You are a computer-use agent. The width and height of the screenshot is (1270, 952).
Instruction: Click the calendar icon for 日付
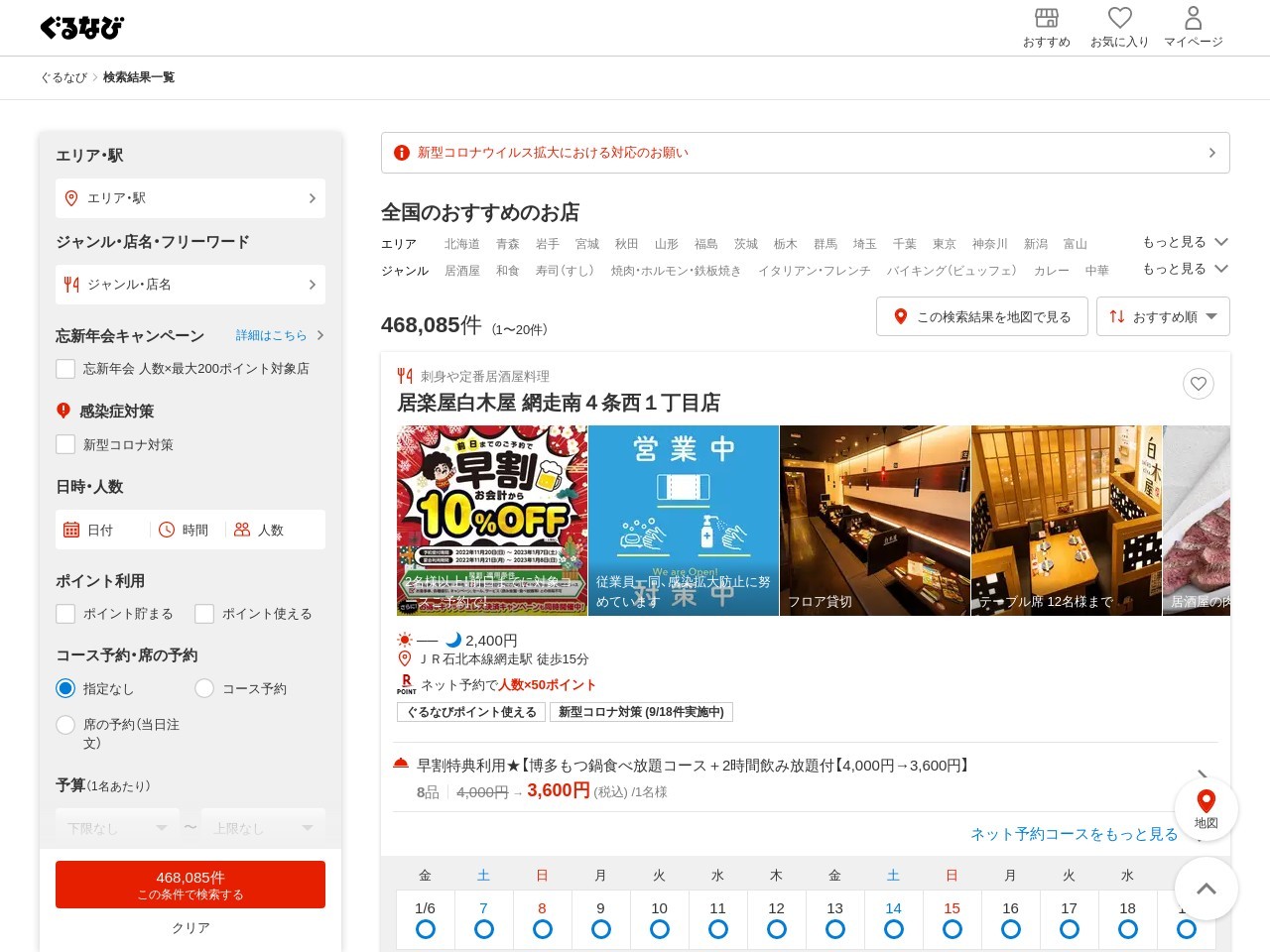pos(71,530)
